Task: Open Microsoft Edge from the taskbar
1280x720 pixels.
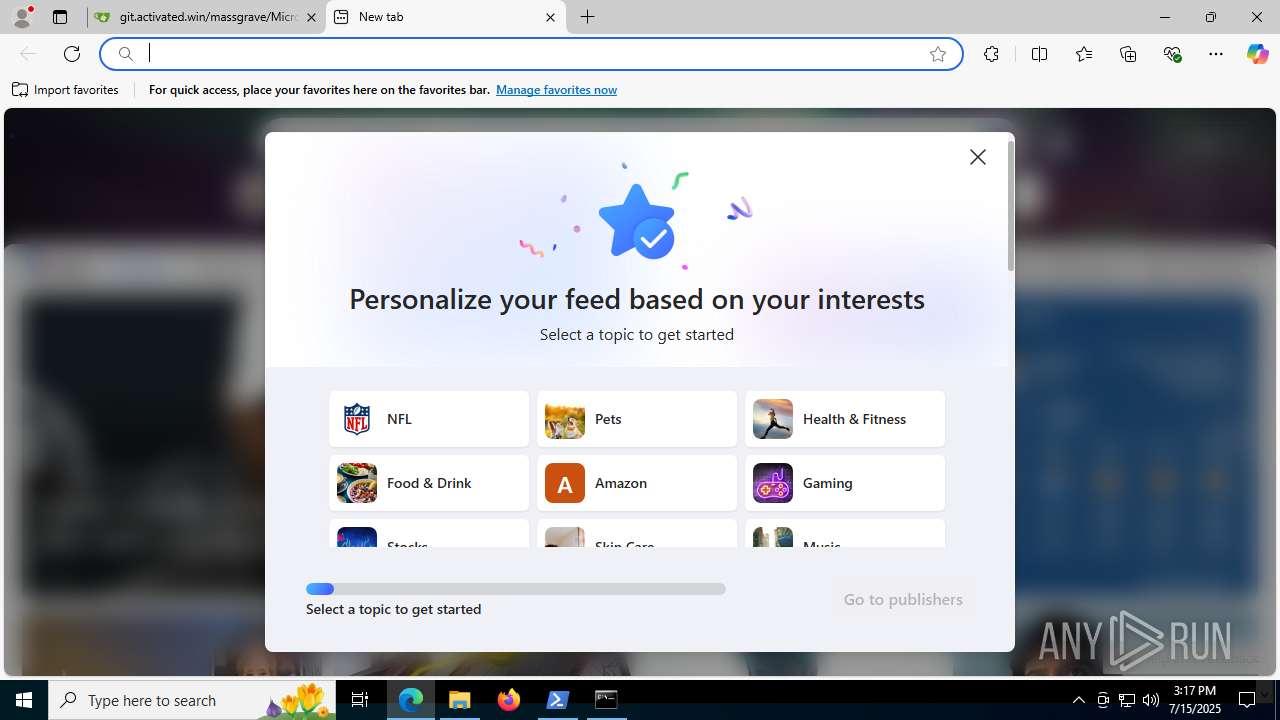Action: click(x=411, y=700)
